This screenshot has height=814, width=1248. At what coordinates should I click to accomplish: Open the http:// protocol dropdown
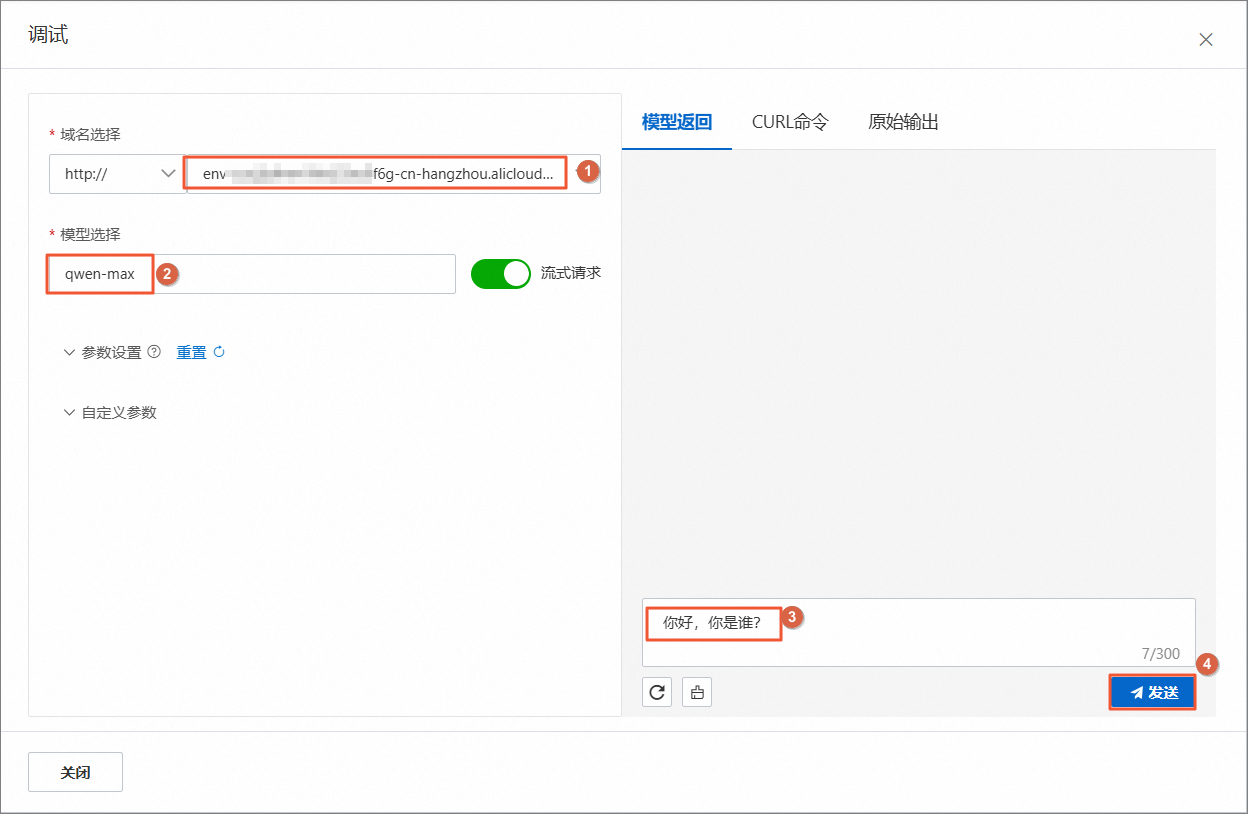click(x=118, y=174)
